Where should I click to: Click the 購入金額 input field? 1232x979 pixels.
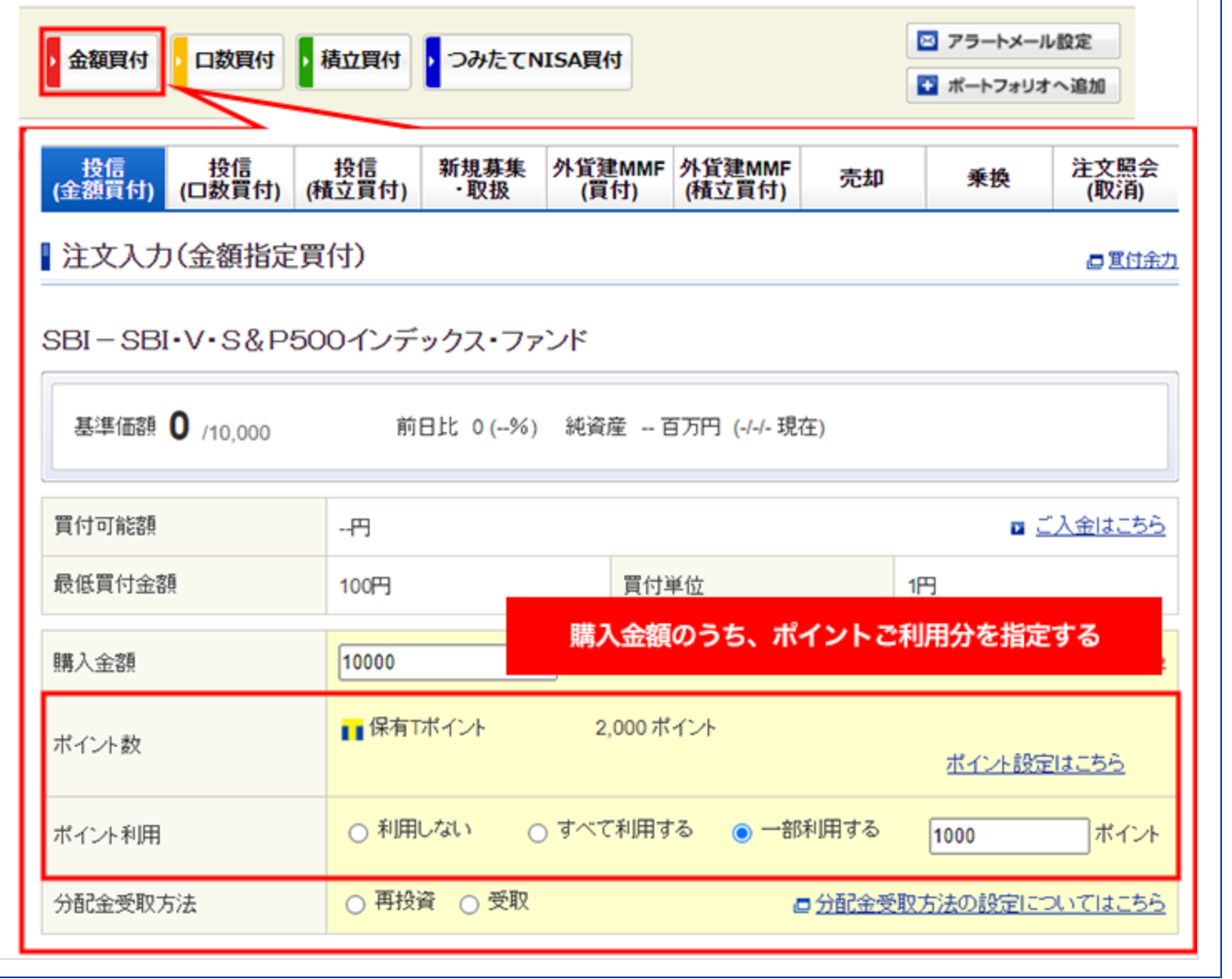[x=448, y=663]
